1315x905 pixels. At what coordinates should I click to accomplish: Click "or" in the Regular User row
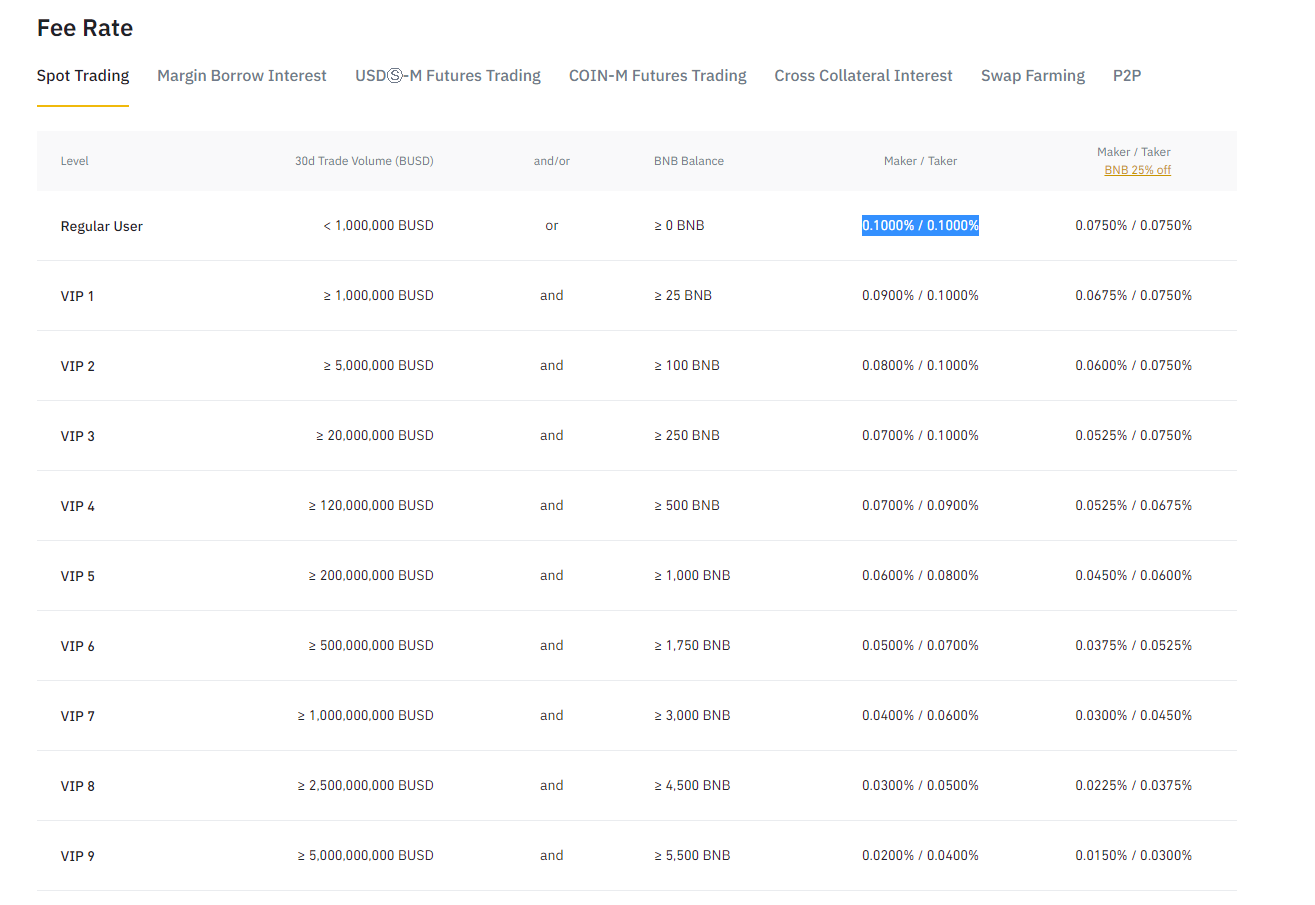552,226
